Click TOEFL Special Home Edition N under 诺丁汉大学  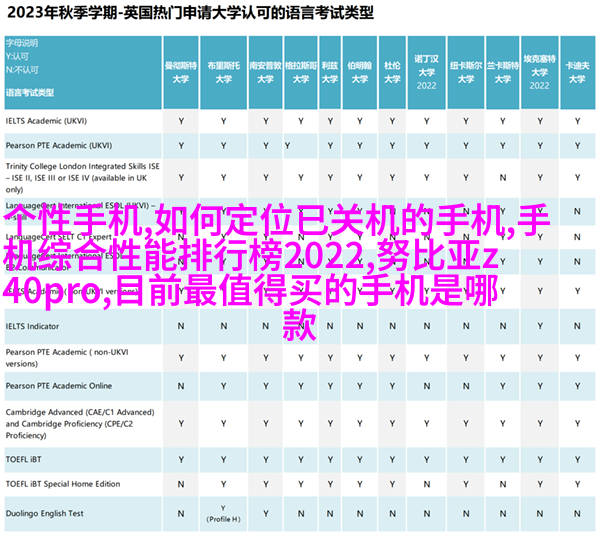pyautogui.click(x=427, y=484)
